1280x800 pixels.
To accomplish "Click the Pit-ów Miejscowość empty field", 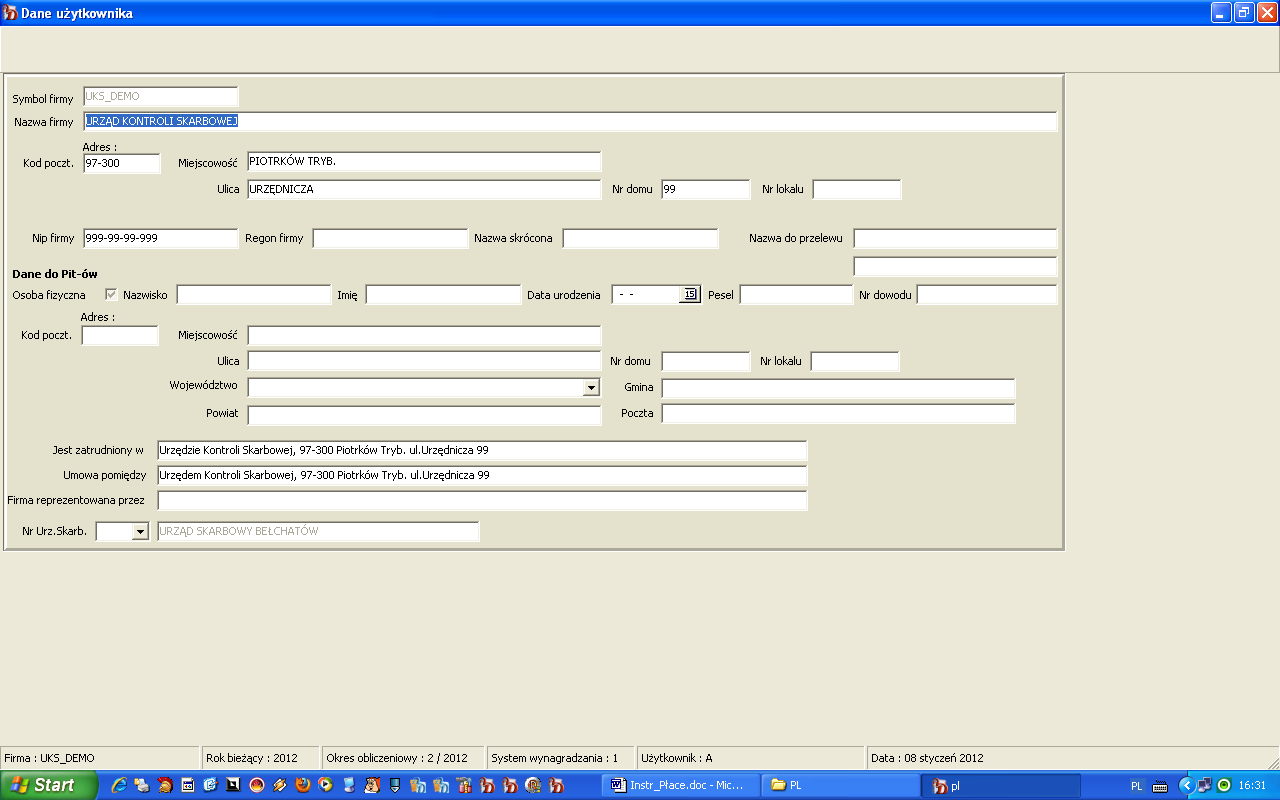I will click(x=424, y=336).
